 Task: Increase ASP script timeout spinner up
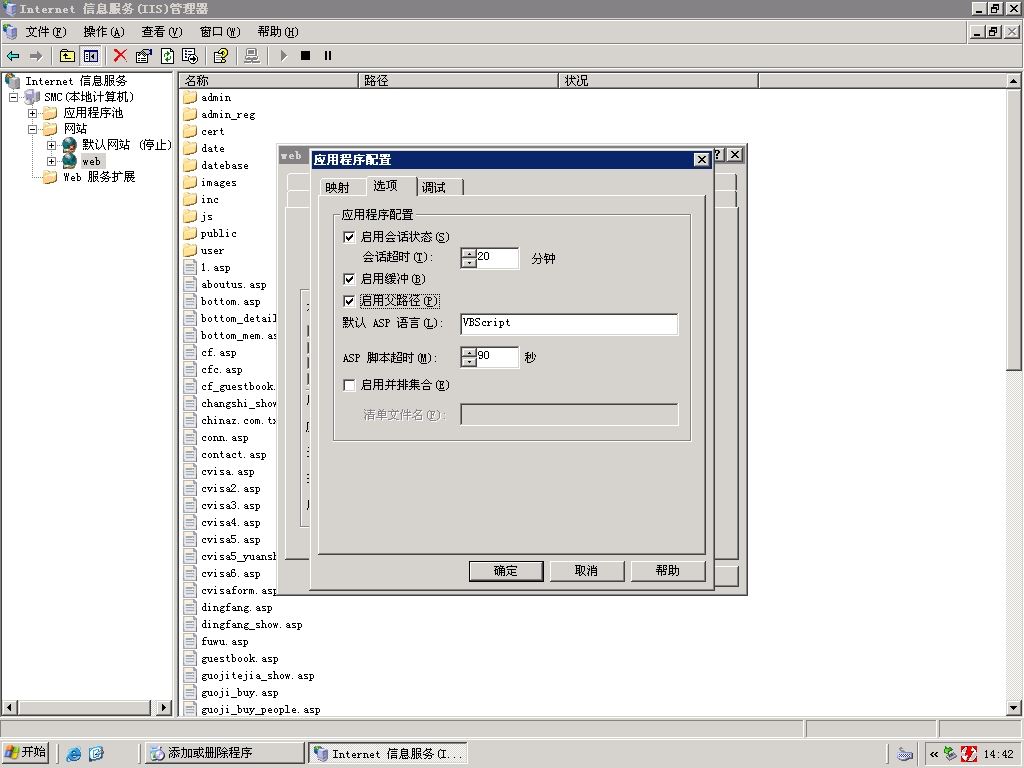[x=468, y=353]
